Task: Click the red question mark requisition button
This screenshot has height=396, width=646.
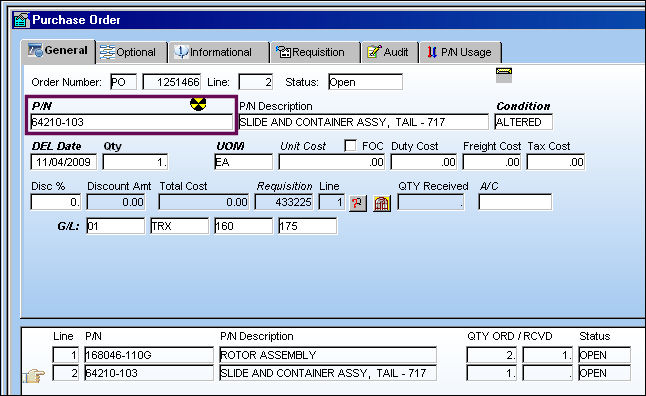Action: 357,203
